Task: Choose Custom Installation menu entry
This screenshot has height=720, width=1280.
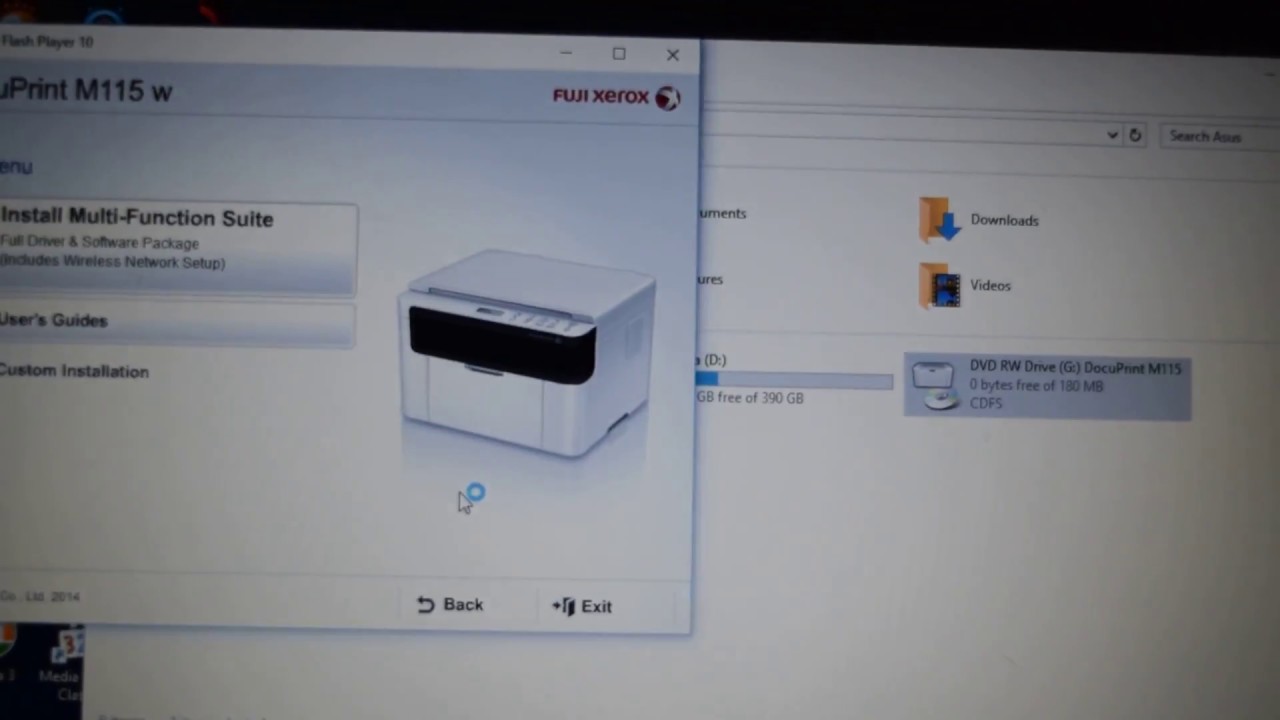Action: [x=74, y=371]
